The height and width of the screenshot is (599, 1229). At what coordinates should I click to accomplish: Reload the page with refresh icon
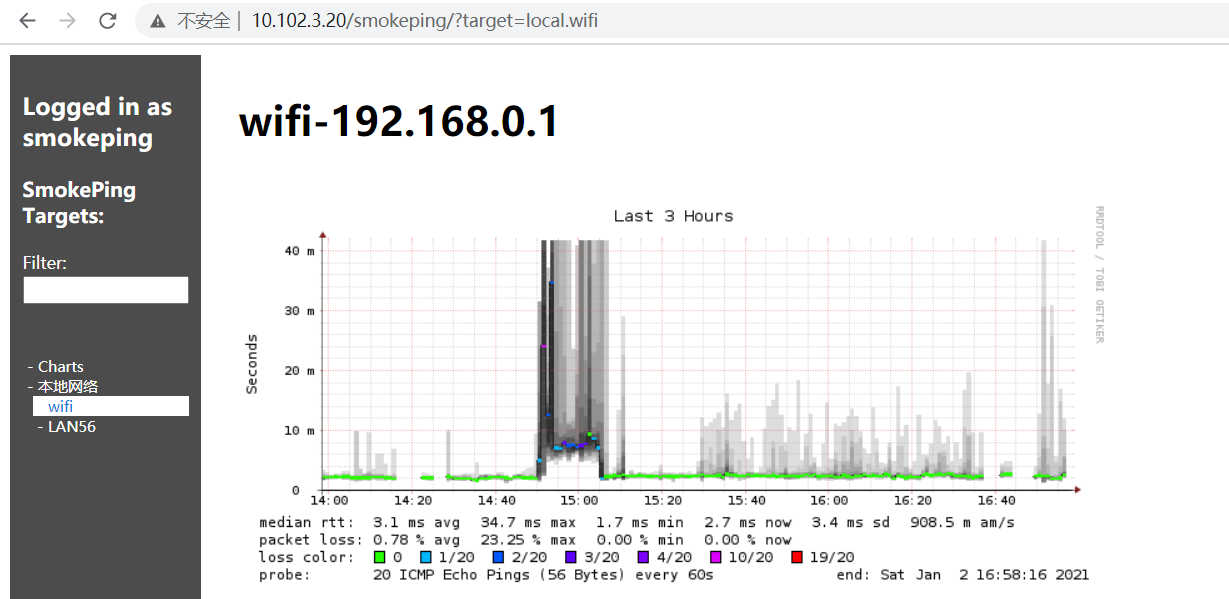pyautogui.click(x=108, y=20)
